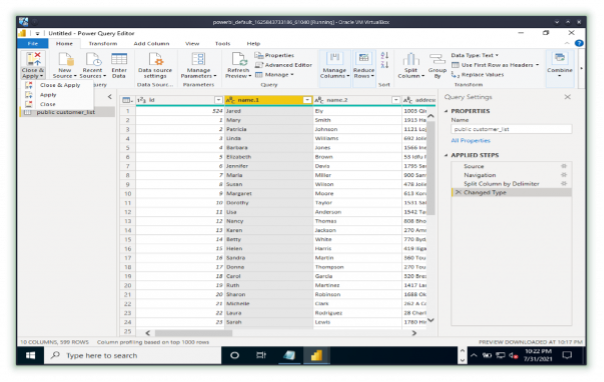
Task: Click the Enter Data icon
Action: (119, 60)
